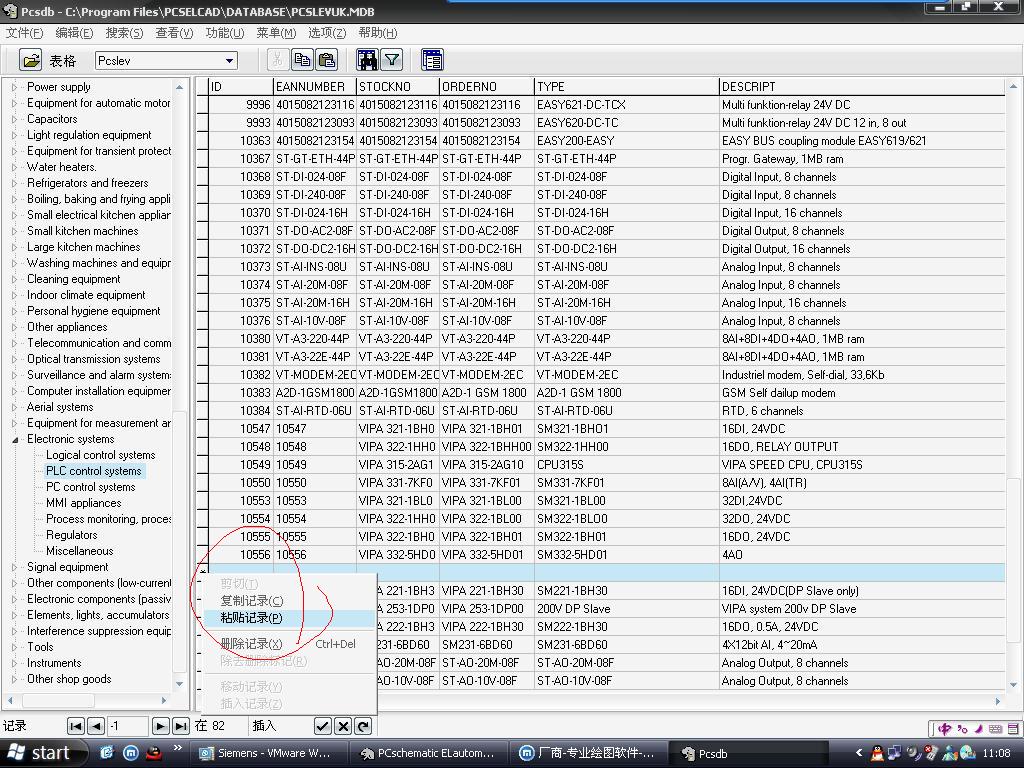Expand the Signal equipment tree node
This screenshot has width=1024, height=768.
pyautogui.click(x=14, y=568)
